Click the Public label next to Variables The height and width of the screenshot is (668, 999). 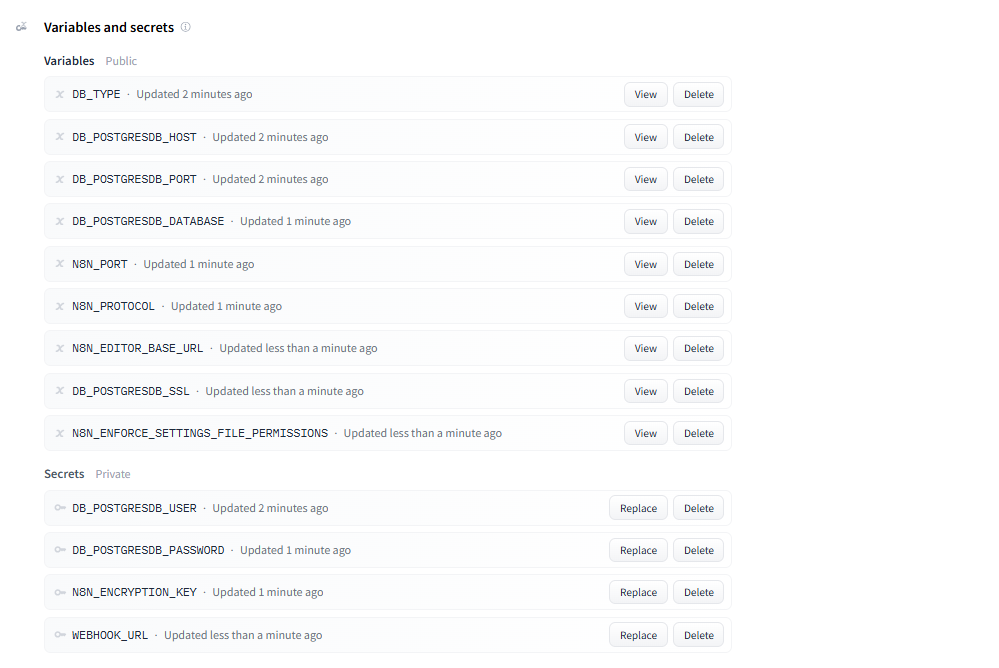tap(121, 61)
